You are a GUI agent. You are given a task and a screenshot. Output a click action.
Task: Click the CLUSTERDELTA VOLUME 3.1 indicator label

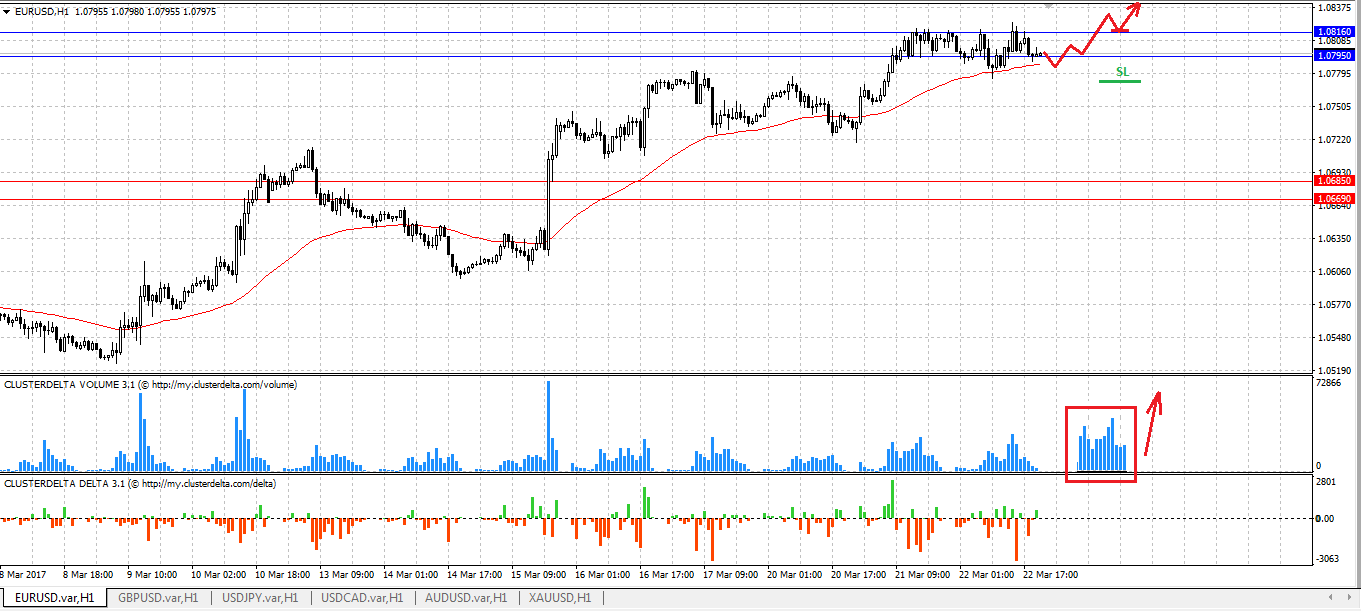(x=150, y=384)
